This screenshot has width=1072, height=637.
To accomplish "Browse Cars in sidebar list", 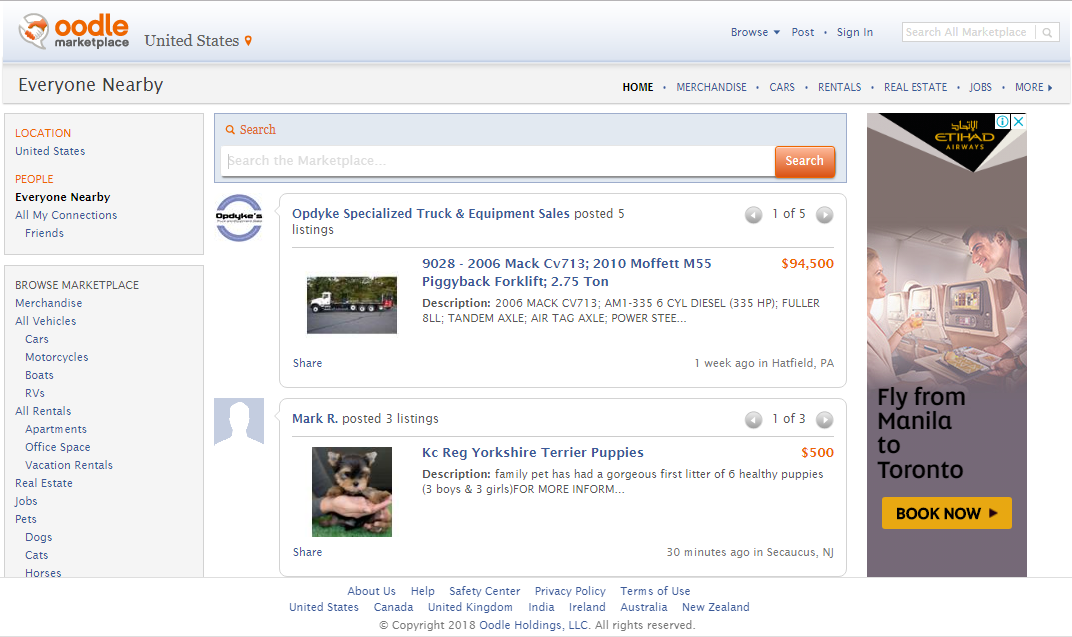I will tap(37, 339).
